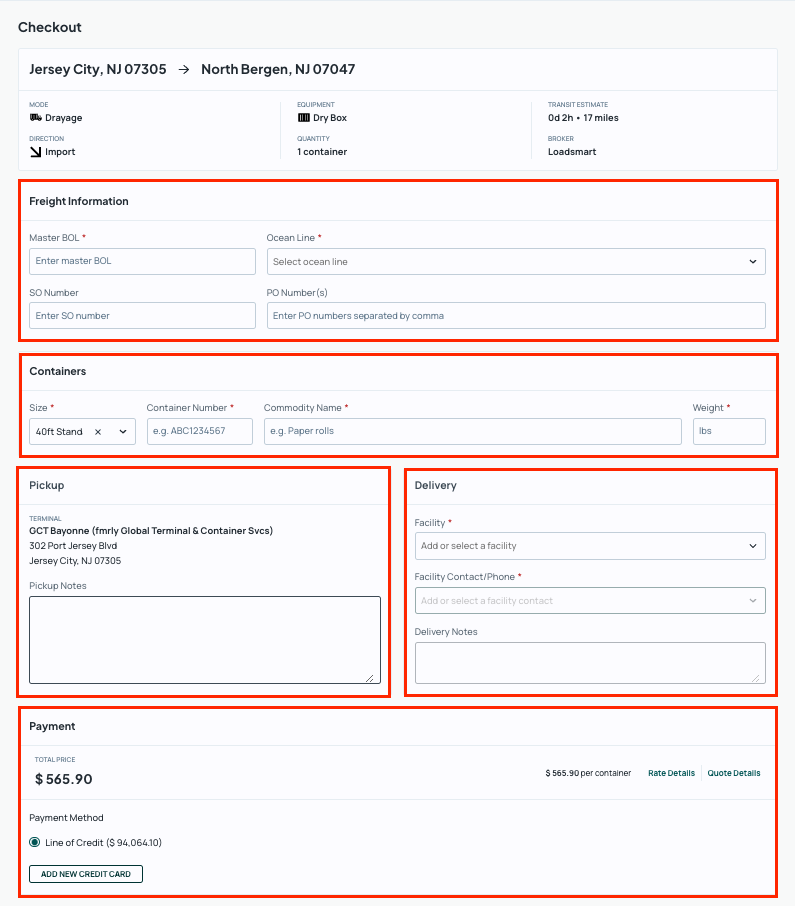Open the Facility dropdown

[x=590, y=546]
